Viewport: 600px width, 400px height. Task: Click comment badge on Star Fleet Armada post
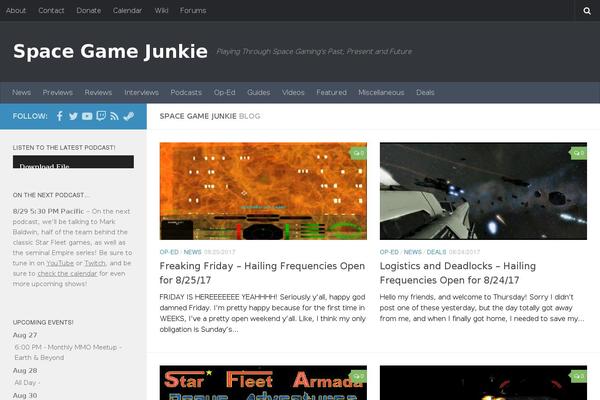(x=359, y=376)
